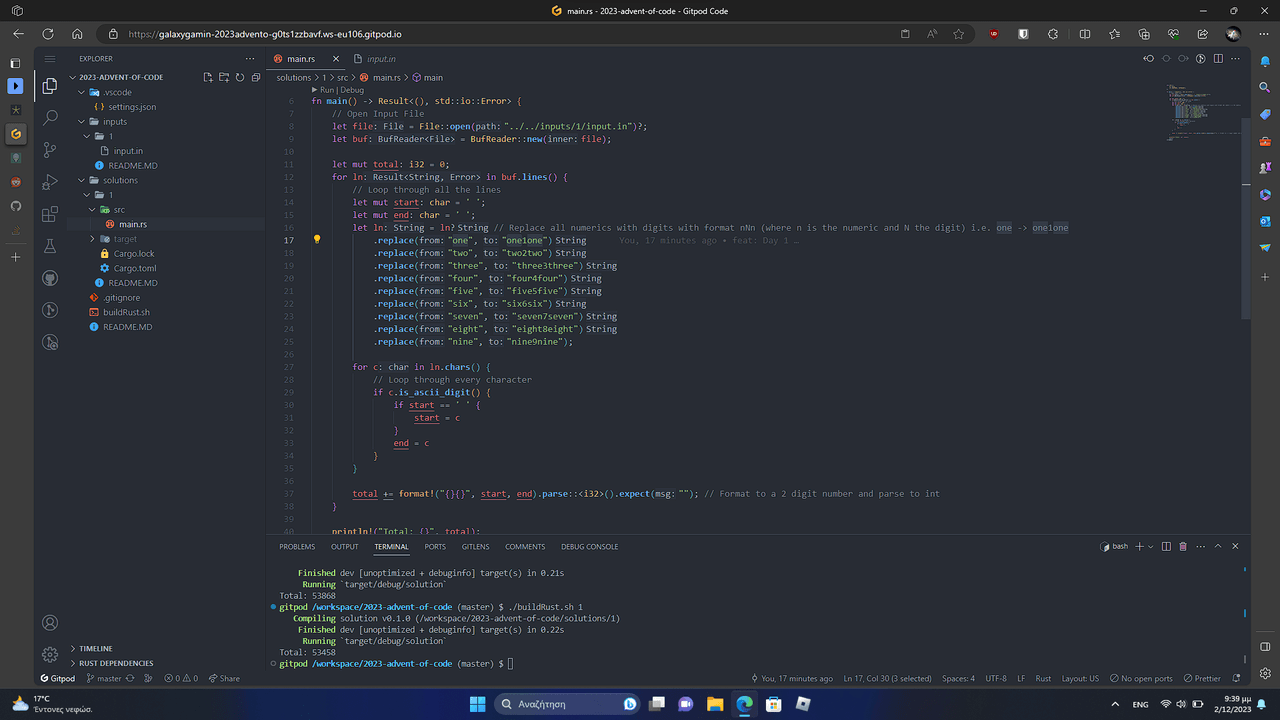Refresh the Explorer file tree
Screen dimensions: 1280x720
click(240, 77)
